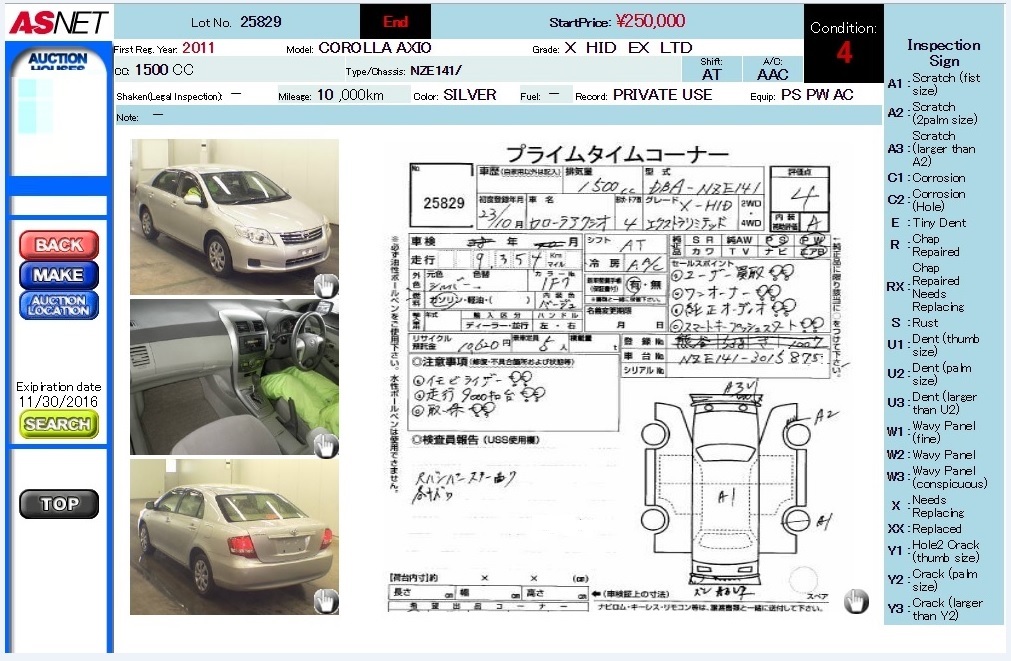Click hand zoom icon on rear car photo
1011x661 pixels.
click(x=326, y=602)
